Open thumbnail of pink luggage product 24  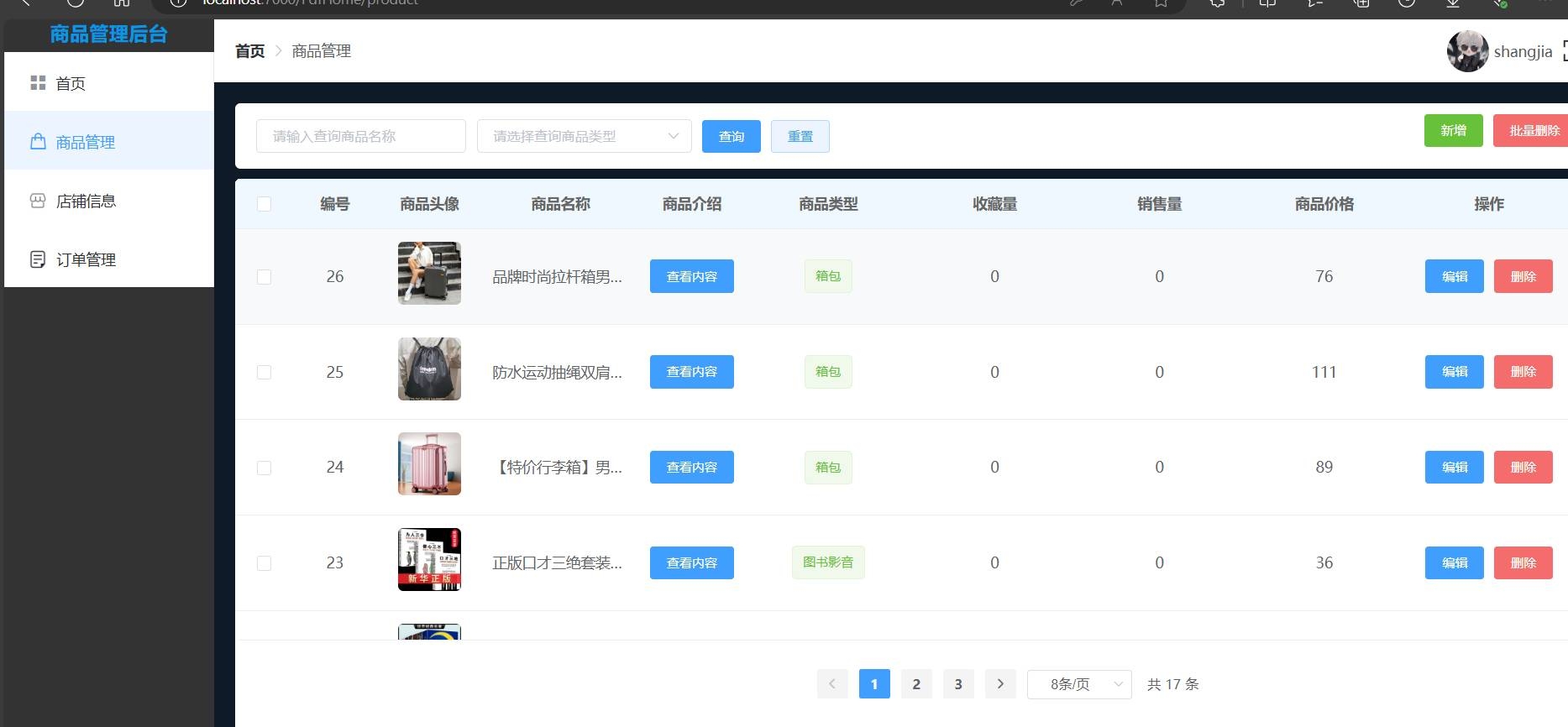click(429, 463)
